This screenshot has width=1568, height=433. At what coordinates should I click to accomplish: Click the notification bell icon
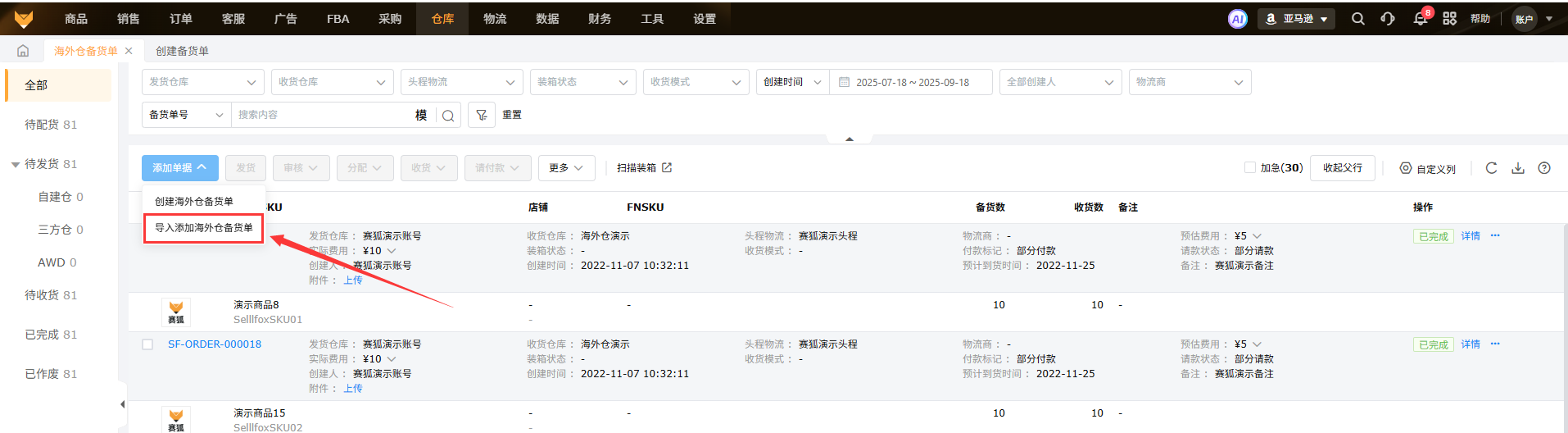click(x=1420, y=19)
